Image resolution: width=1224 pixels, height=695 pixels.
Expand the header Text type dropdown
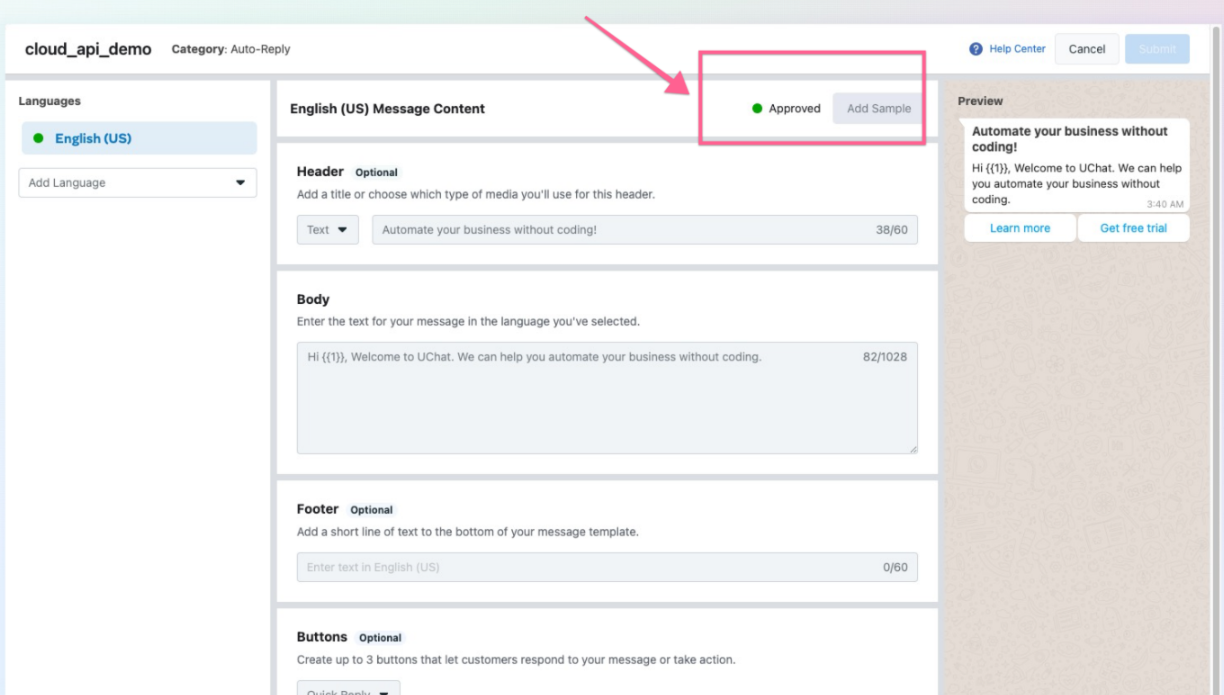[x=327, y=230]
